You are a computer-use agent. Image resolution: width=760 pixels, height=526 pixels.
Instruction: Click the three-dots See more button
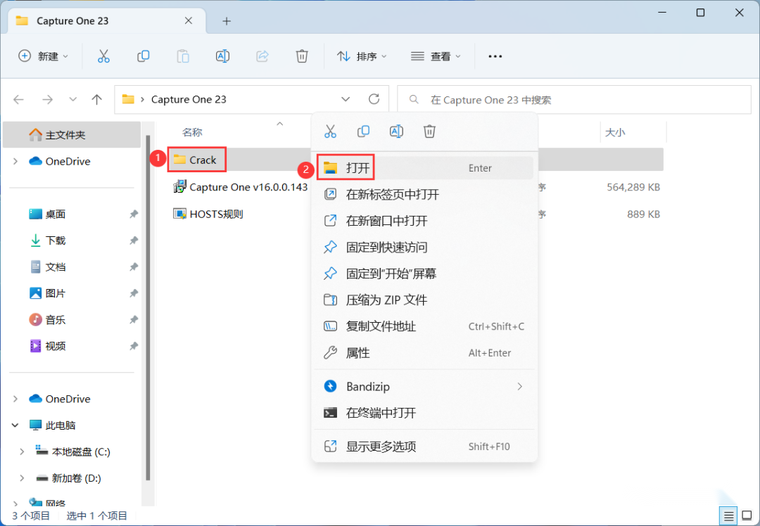point(495,56)
